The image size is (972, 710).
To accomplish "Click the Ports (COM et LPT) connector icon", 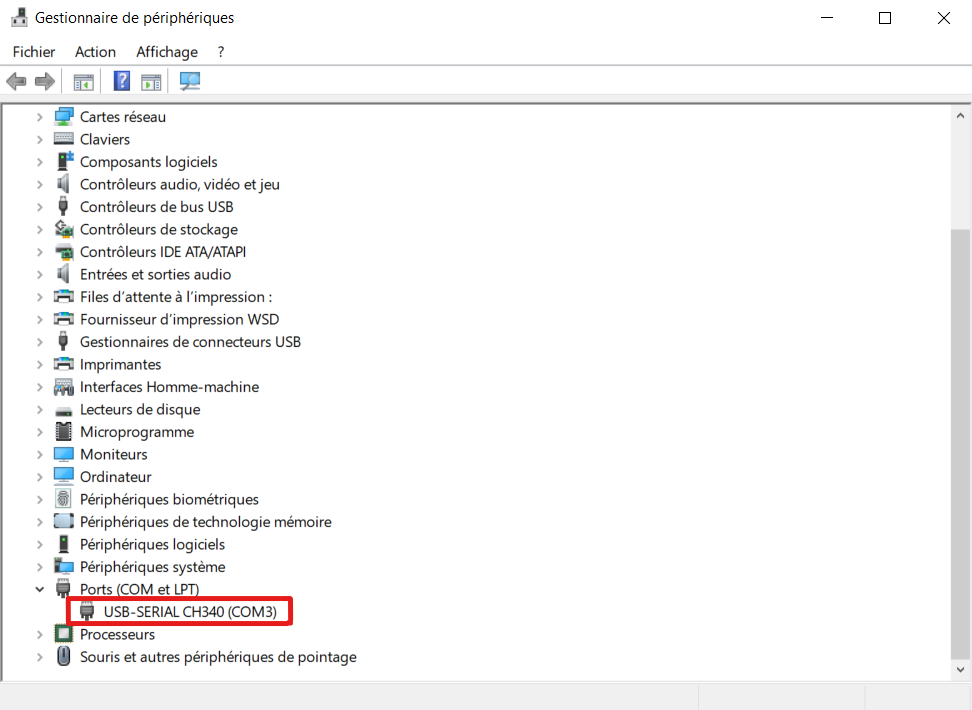I will (x=63, y=588).
